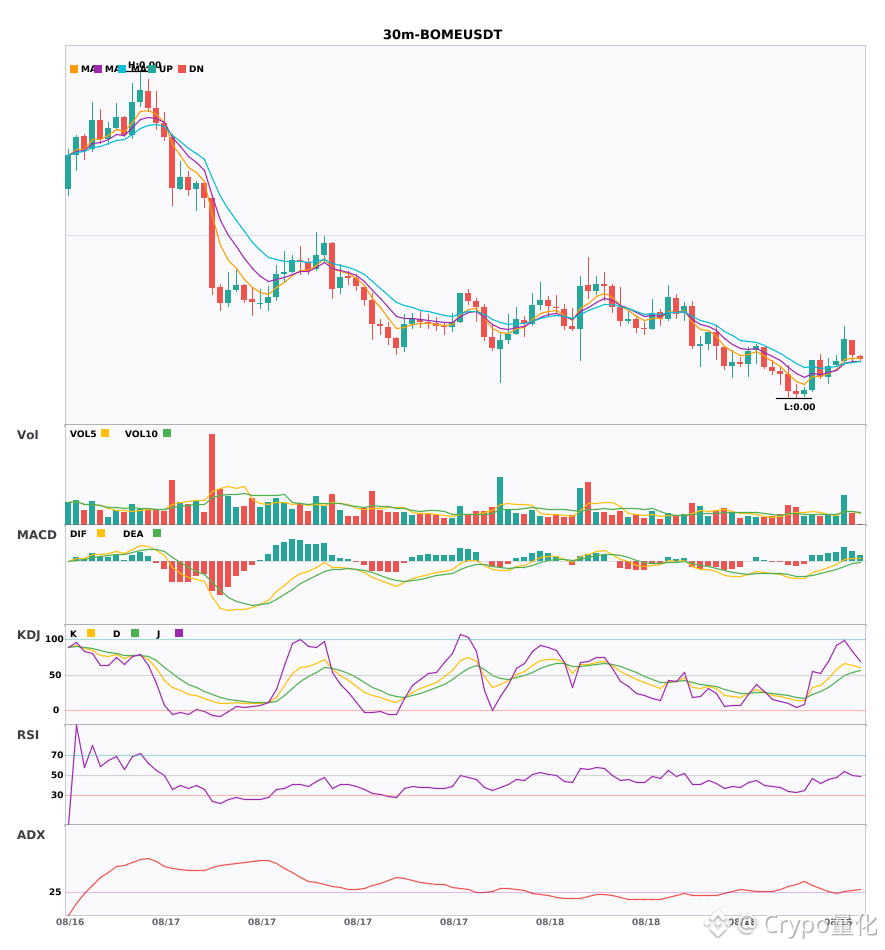Image resolution: width=885 pixels, height=950 pixels.
Task: Click the cyan MA legend swatch
Action: (x=122, y=69)
